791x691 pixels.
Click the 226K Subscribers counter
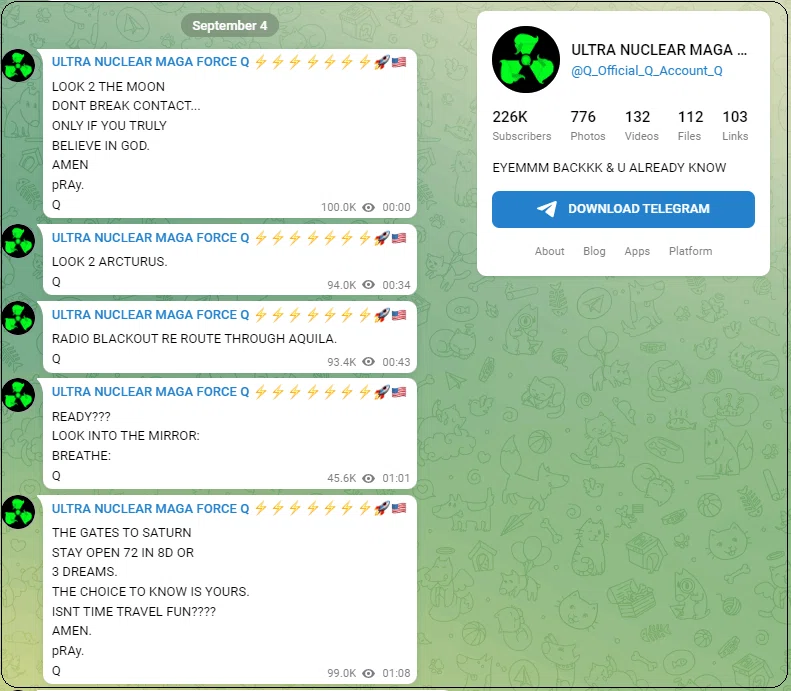pos(522,126)
